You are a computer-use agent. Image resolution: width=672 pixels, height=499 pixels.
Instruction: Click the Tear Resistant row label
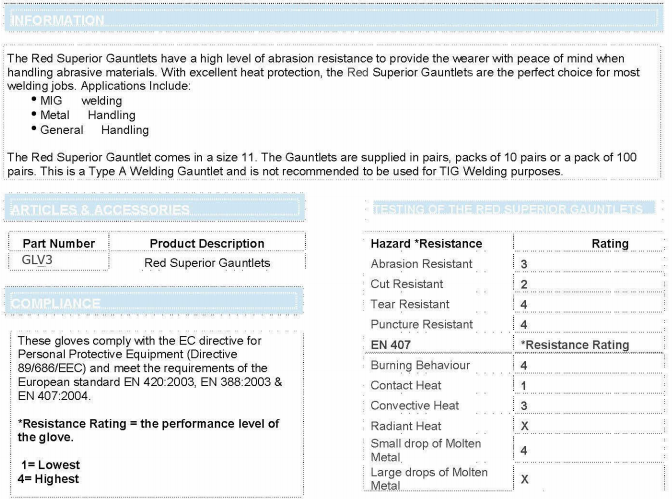pos(410,304)
